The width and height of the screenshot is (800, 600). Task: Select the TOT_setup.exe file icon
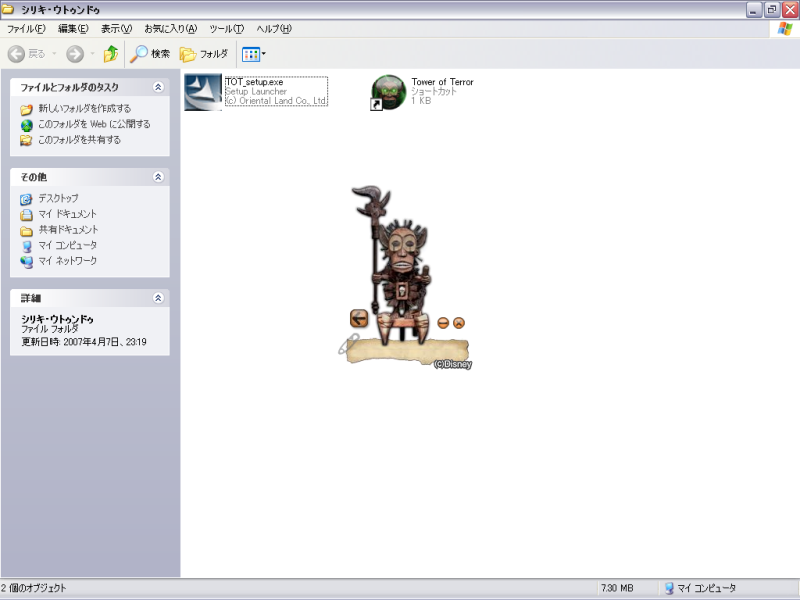(203, 92)
